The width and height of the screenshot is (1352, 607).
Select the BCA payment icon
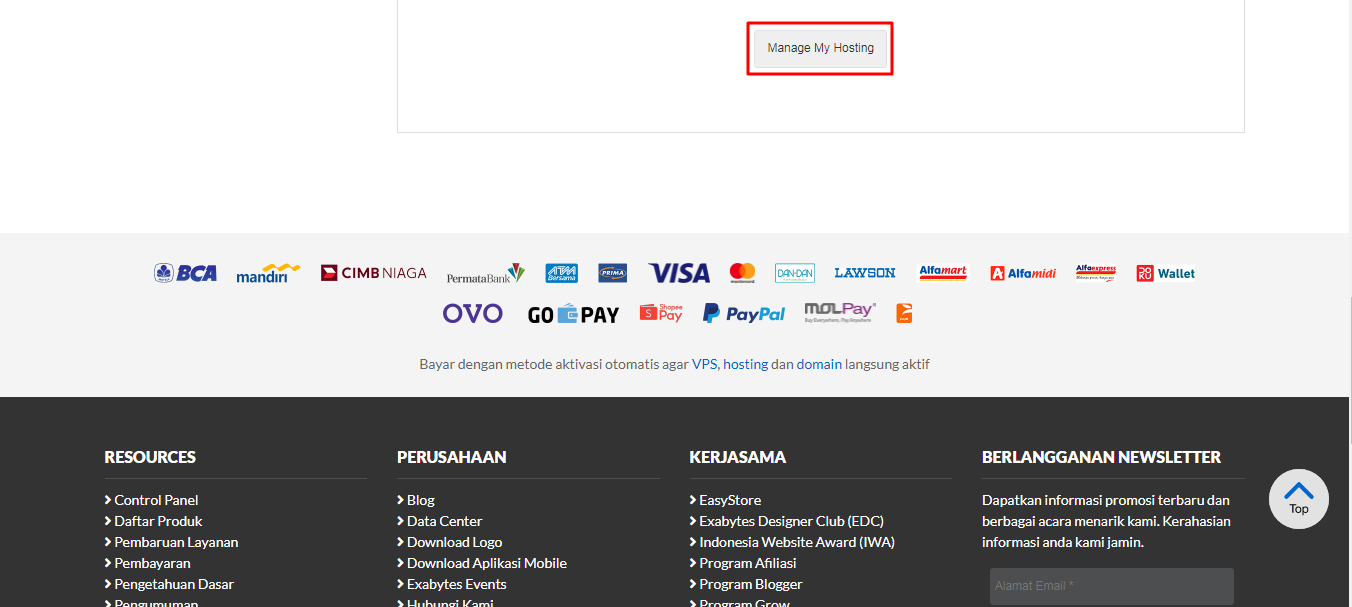(x=185, y=272)
